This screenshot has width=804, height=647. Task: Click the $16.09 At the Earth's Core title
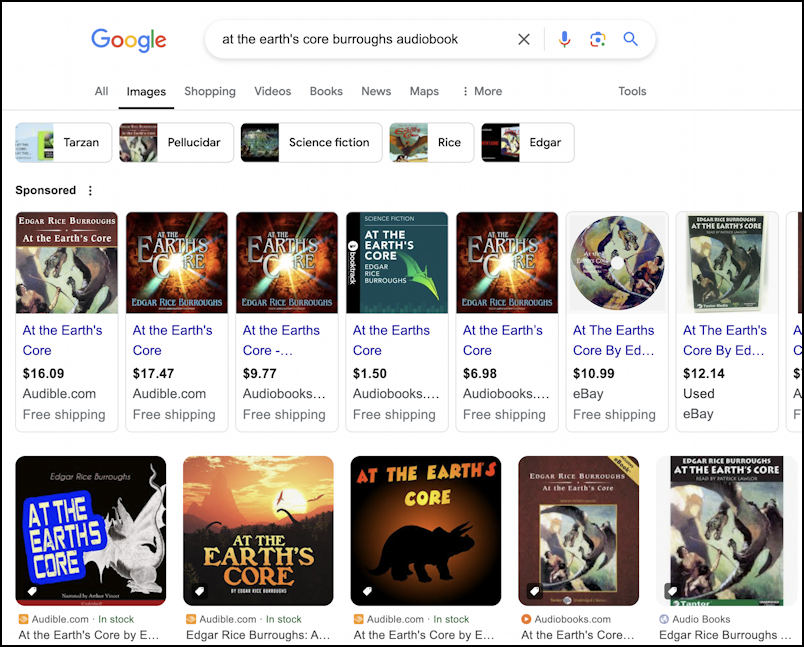point(63,340)
